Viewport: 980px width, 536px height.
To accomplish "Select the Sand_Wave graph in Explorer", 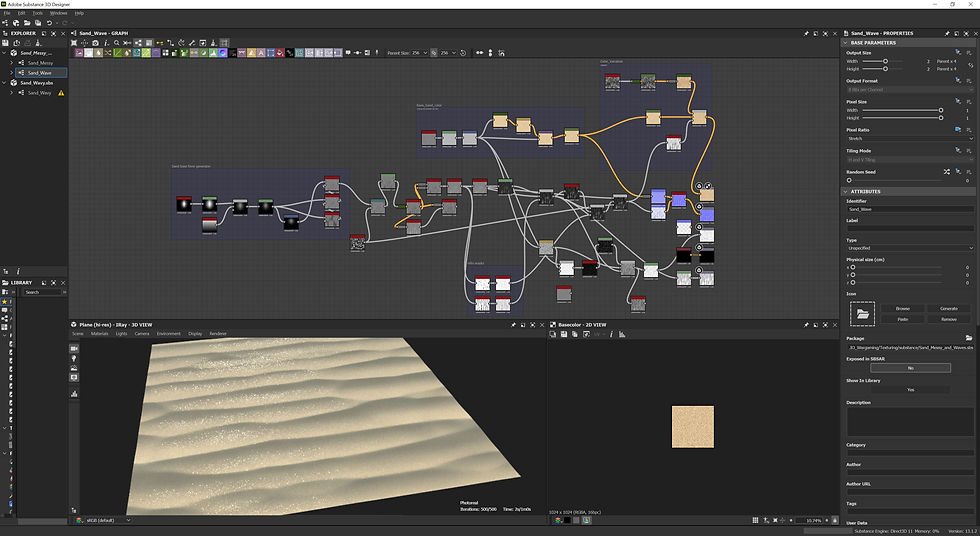I will point(40,73).
